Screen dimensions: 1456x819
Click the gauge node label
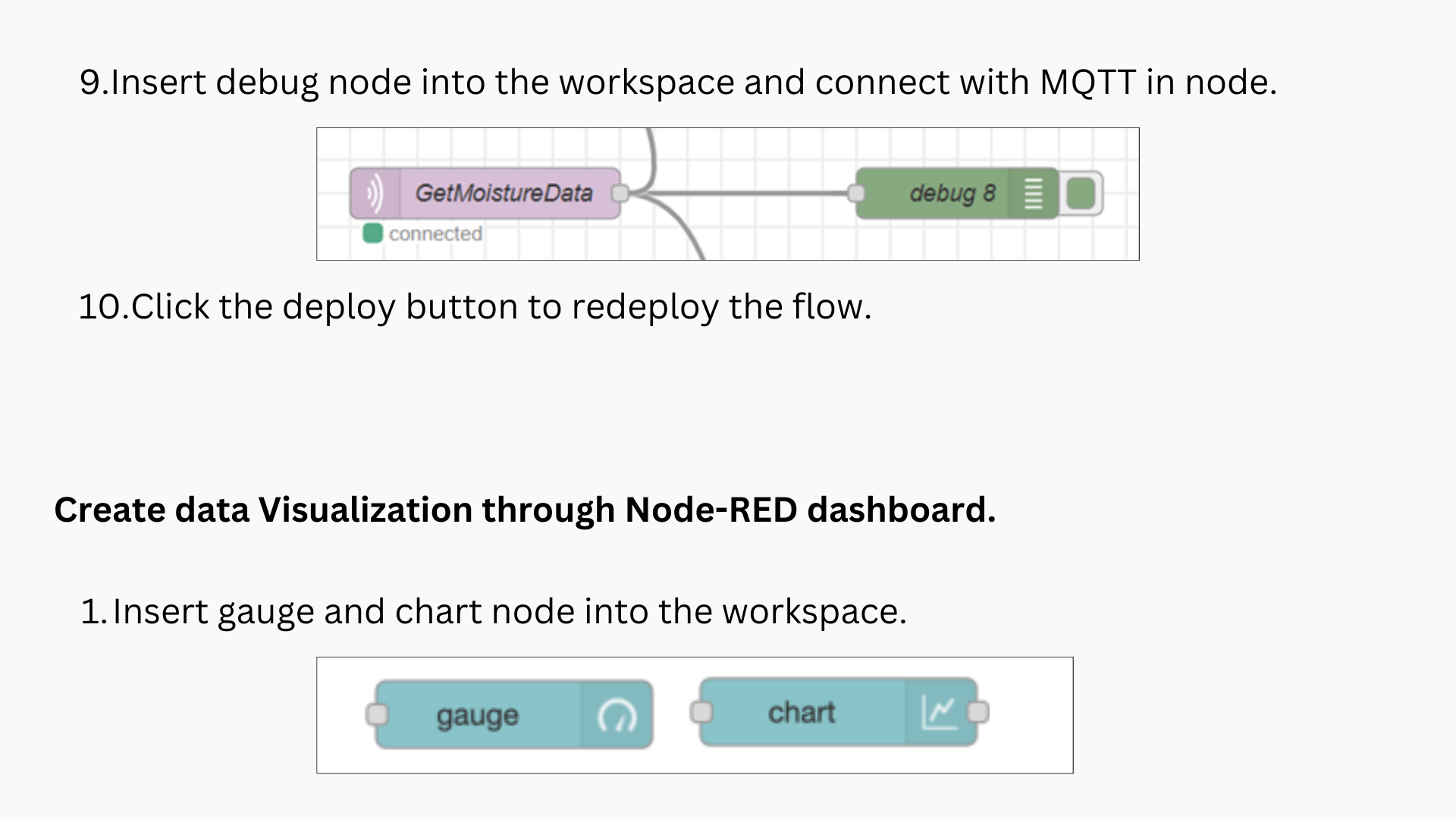click(478, 714)
